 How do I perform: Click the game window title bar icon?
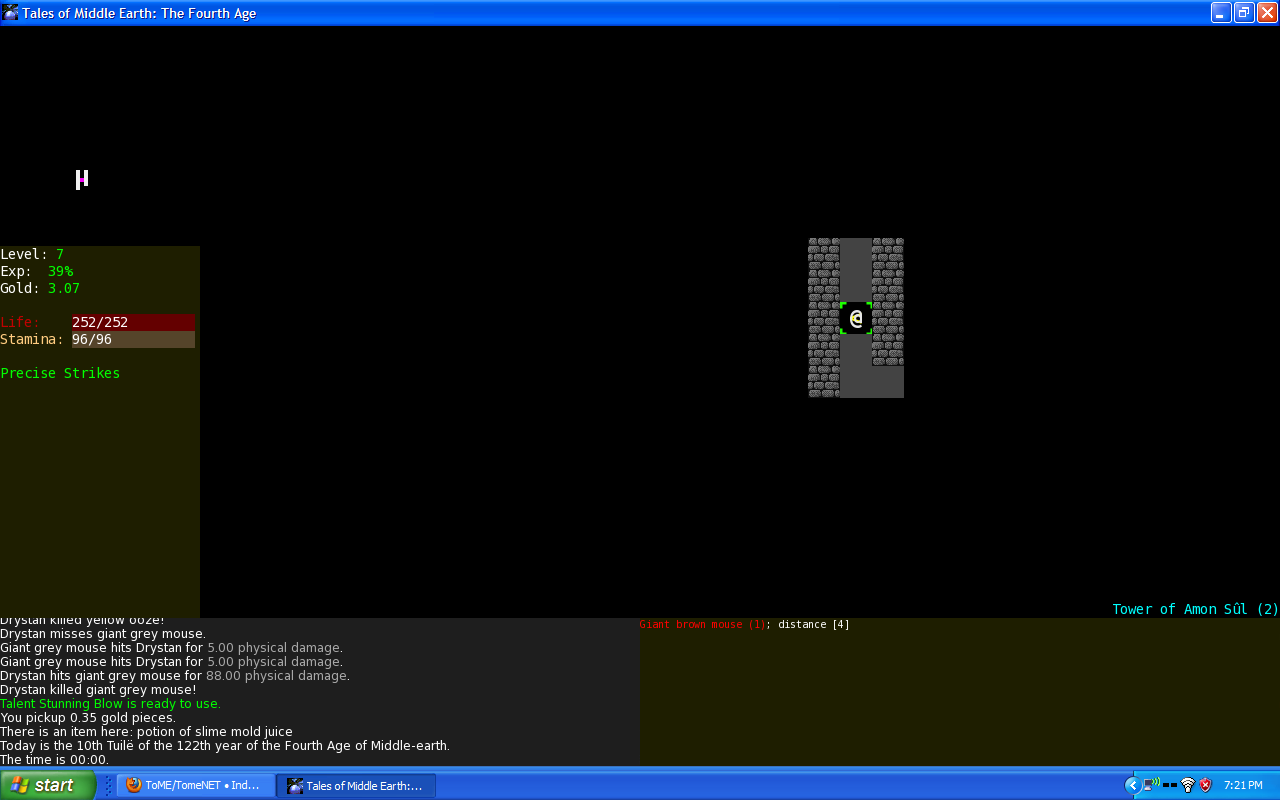click(x=10, y=13)
